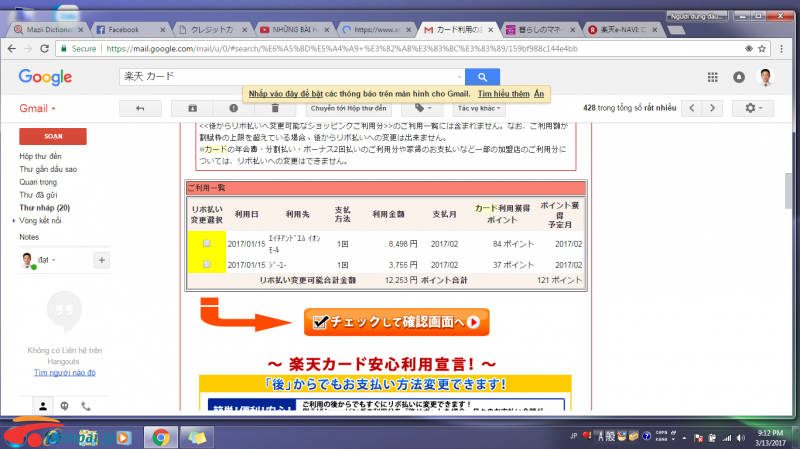Show hidden system tray icons
Screen dimensions: 800x449
pyautogui.click(x=684, y=438)
